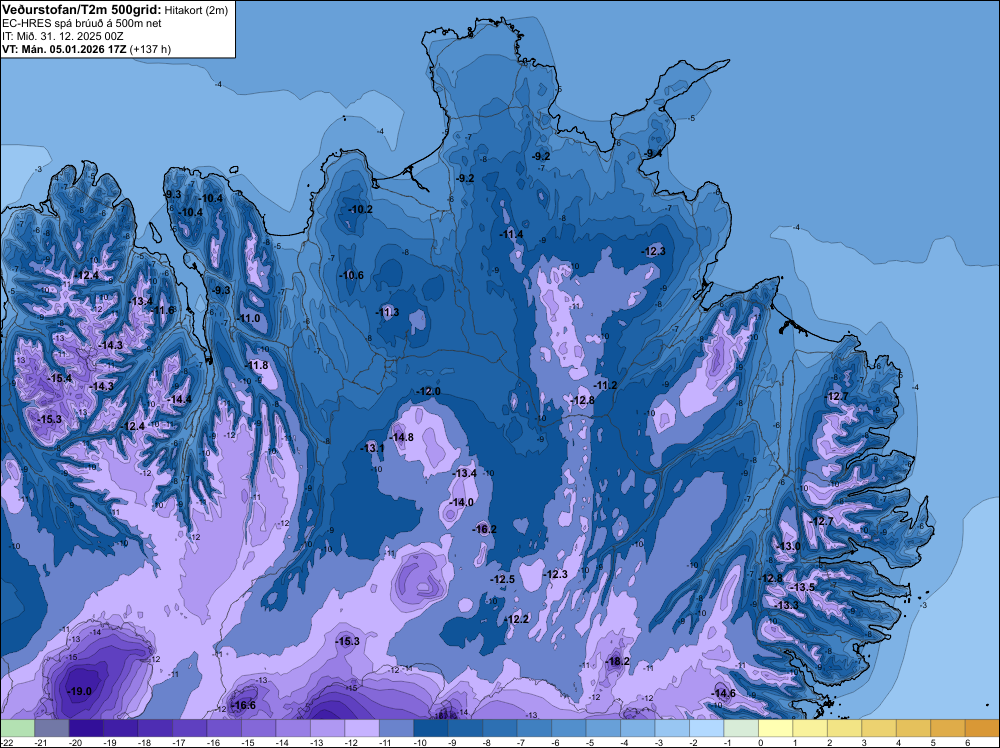Click the -19.0 temperature label
Image resolution: width=1000 pixels, height=748 pixels.
80,691
